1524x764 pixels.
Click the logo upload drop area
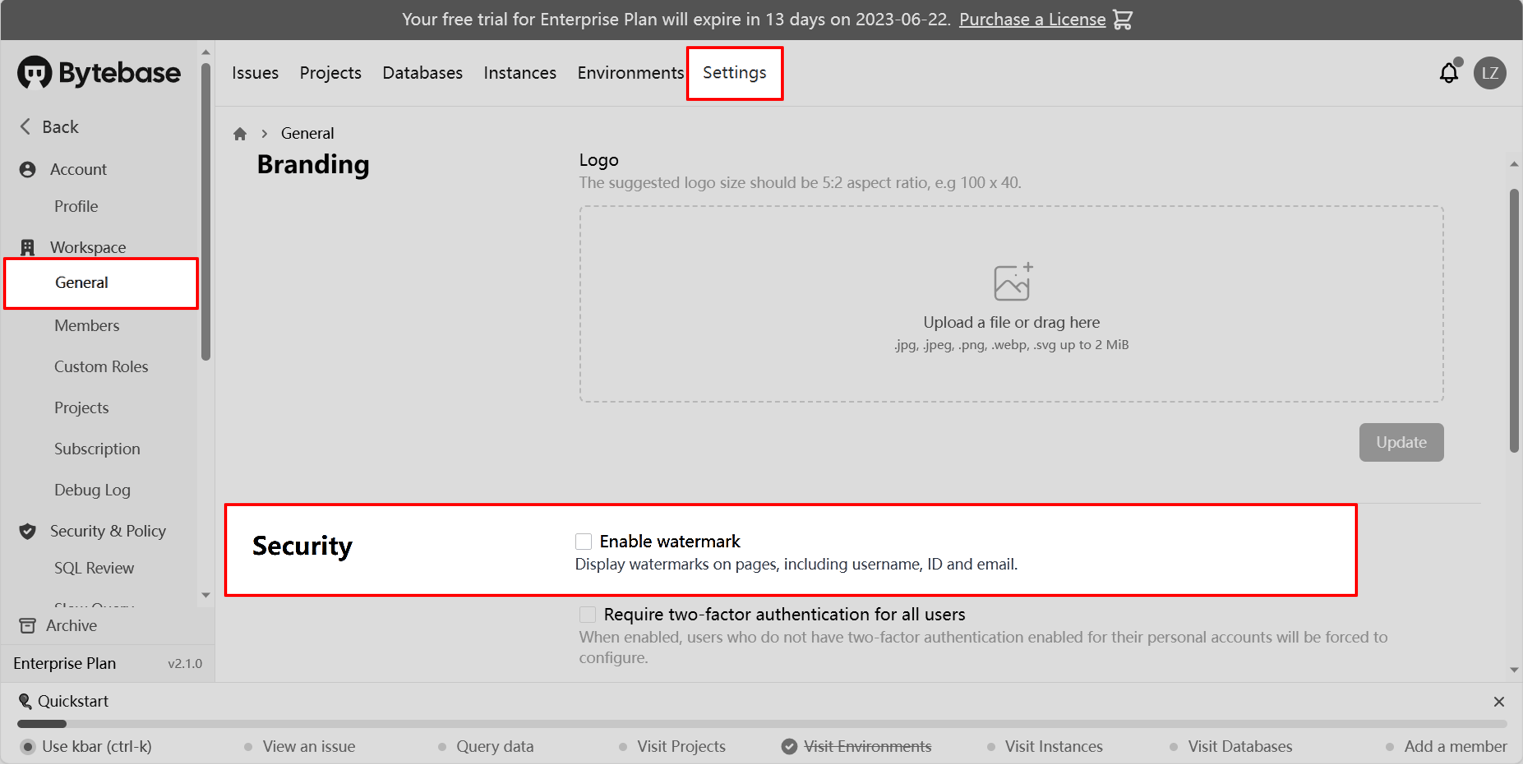(x=1011, y=304)
